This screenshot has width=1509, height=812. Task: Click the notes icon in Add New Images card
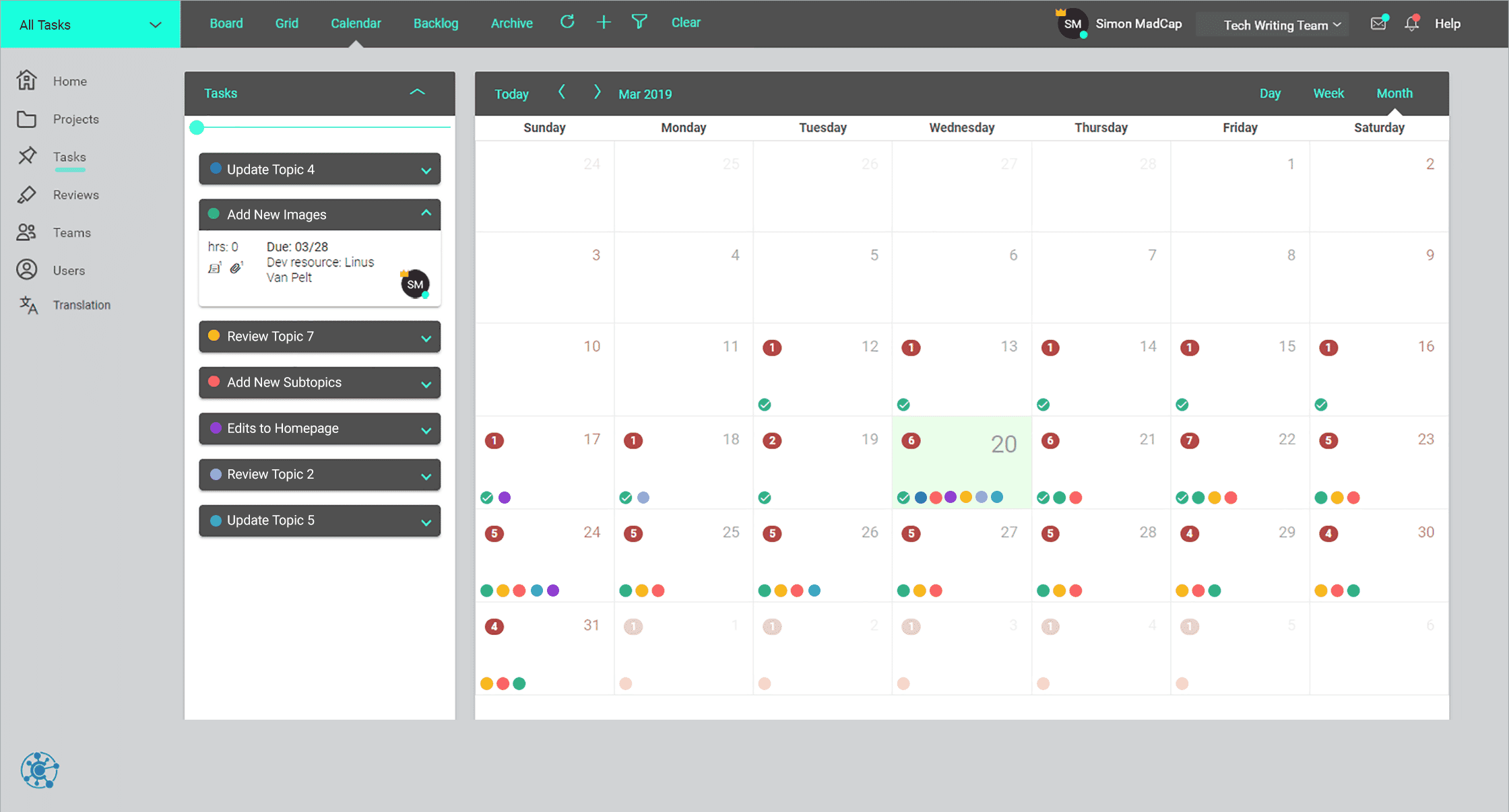click(215, 268)
